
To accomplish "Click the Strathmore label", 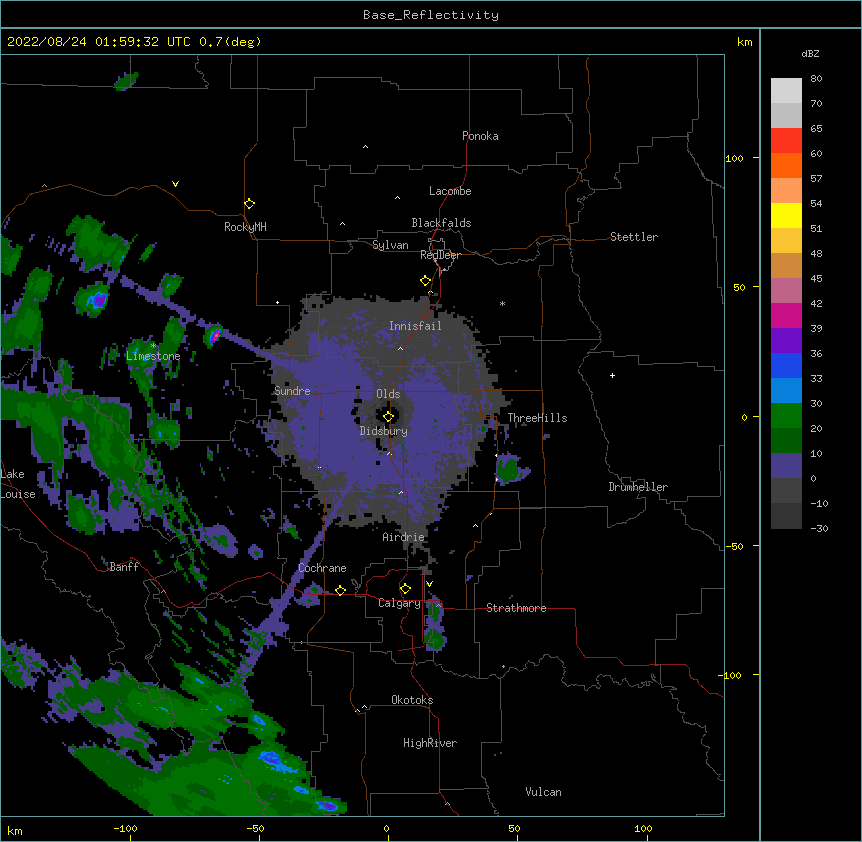I will coord(516,608).
